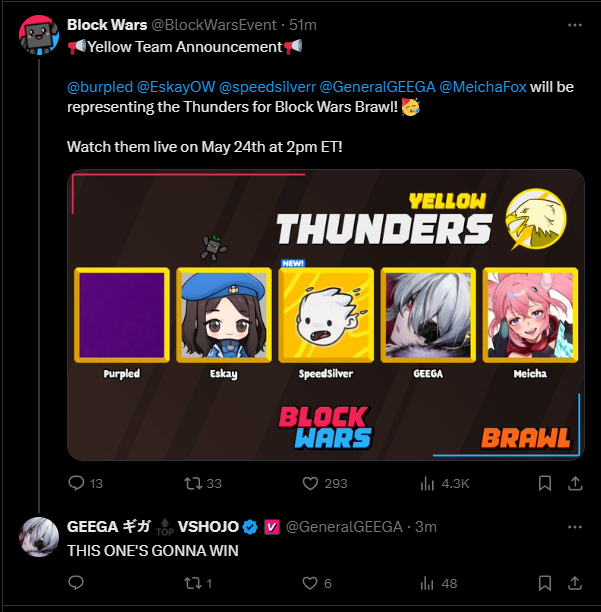Reply to GEEGA's comment
This screenshot has height=612, width=601.
coord(76,583)
